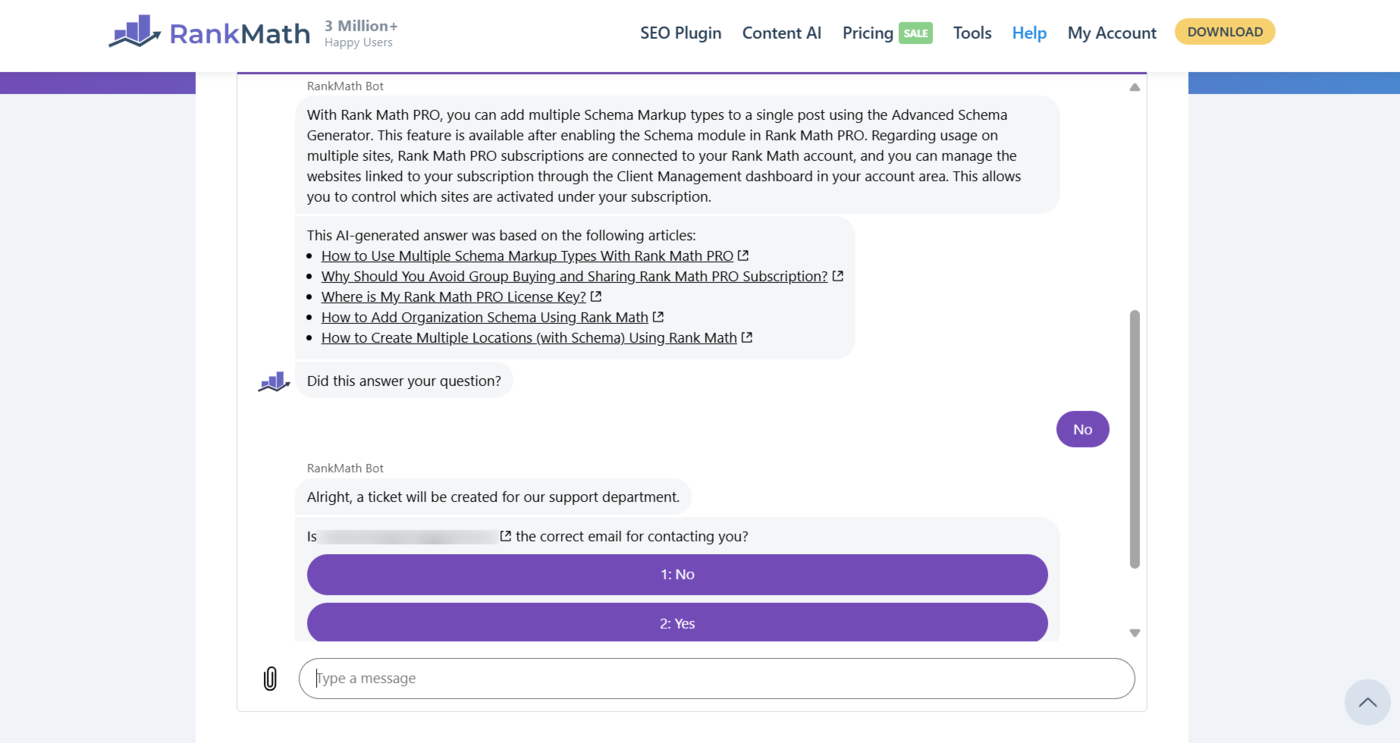Open the external link icon beside the email address
1400x743 pixels.
[x=505, y=535]
